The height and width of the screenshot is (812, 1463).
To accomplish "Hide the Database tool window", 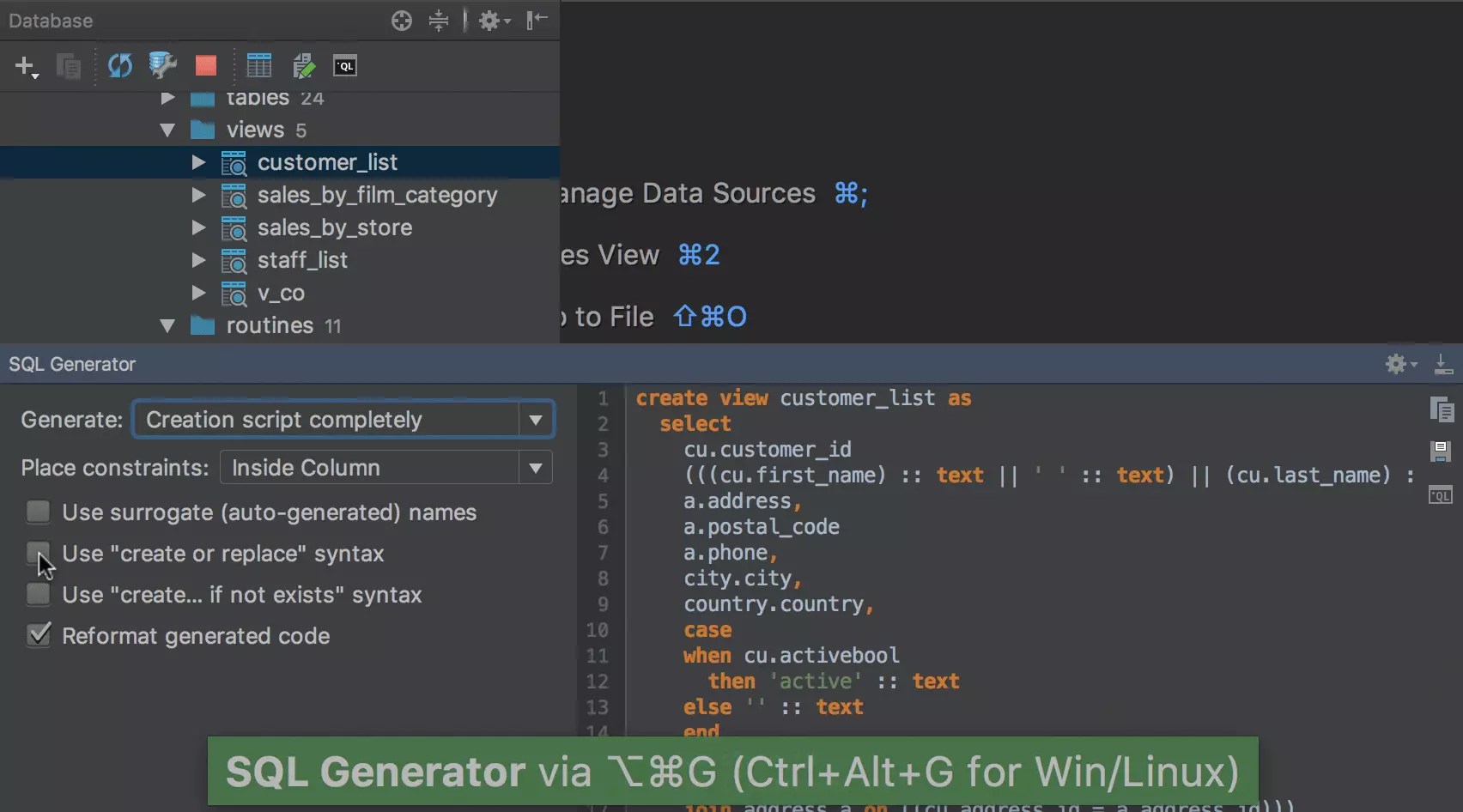I will click(536, 21).
